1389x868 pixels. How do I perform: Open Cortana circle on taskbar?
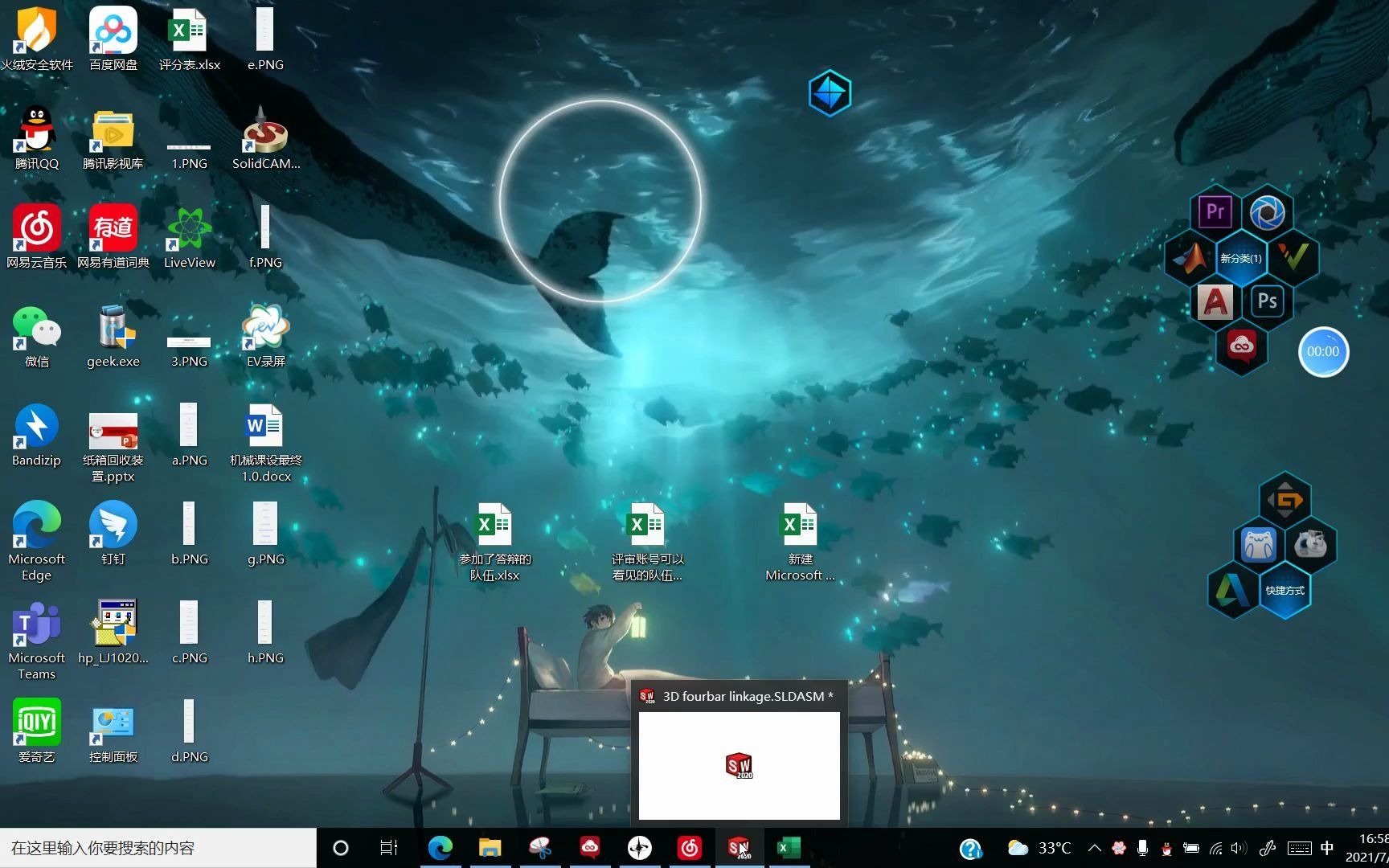(x=340, y=848)
